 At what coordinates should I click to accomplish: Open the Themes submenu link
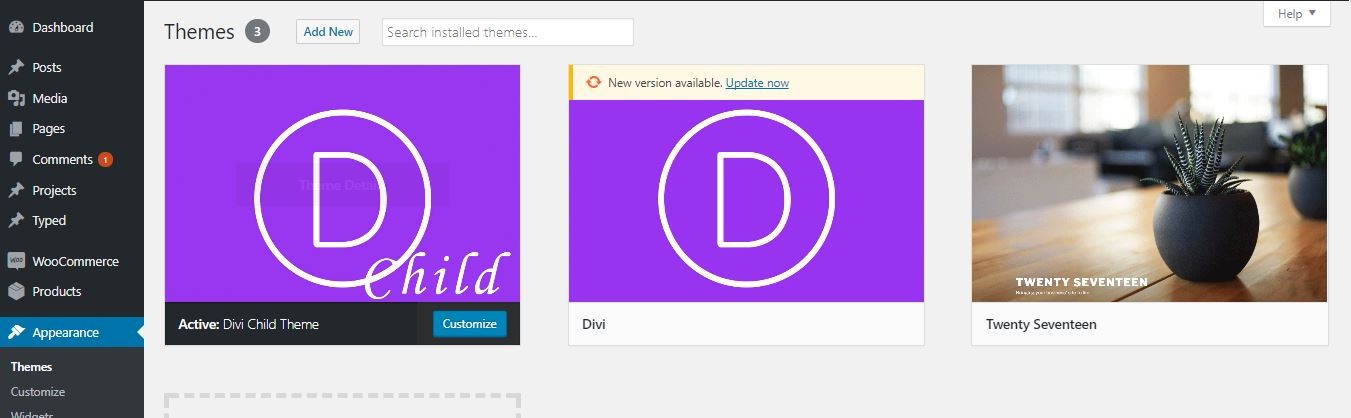(31, 367)
